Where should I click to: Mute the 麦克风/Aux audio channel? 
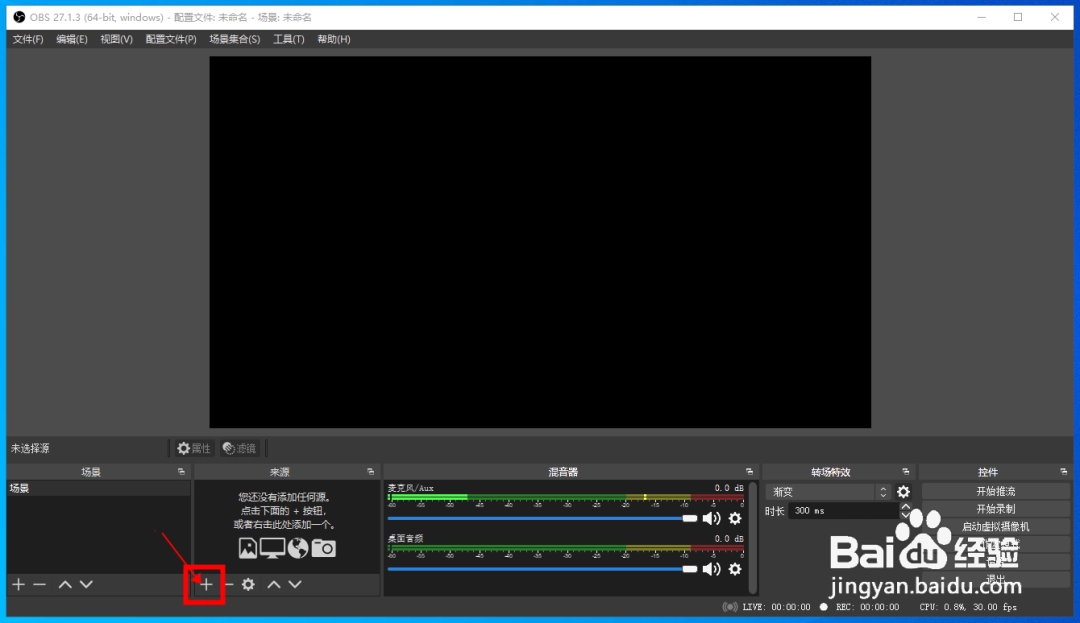pos(712,518)
